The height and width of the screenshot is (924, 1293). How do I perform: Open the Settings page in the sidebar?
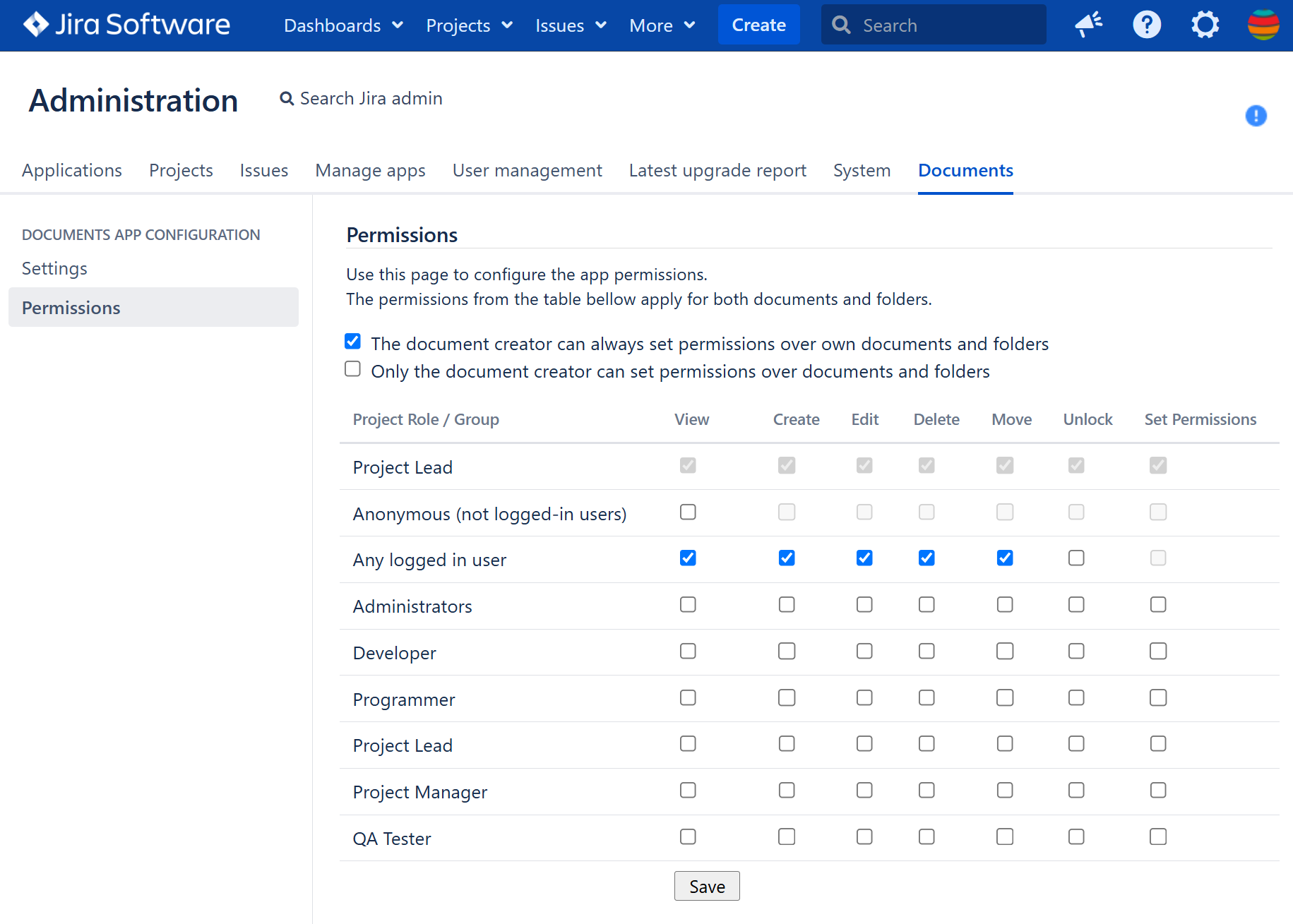[54, 268]
